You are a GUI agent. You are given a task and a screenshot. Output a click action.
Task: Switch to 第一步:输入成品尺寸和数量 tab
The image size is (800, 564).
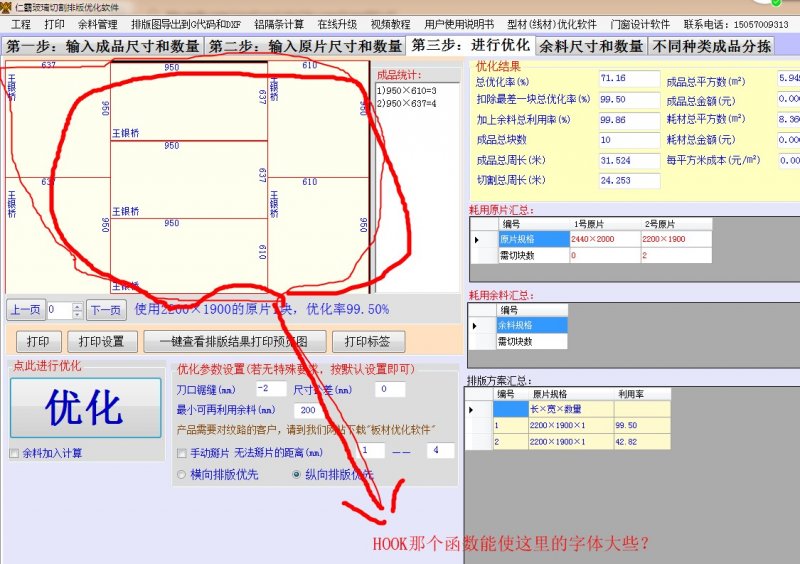tap(103, 46)
